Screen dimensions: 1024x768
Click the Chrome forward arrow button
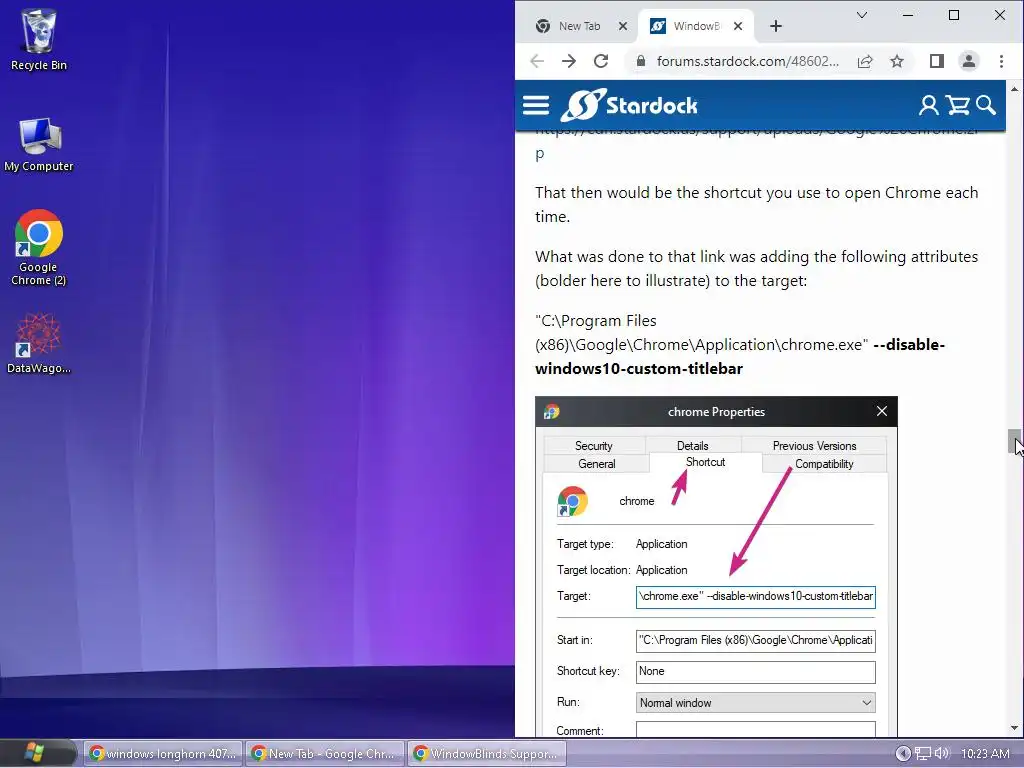coord(569,61)
